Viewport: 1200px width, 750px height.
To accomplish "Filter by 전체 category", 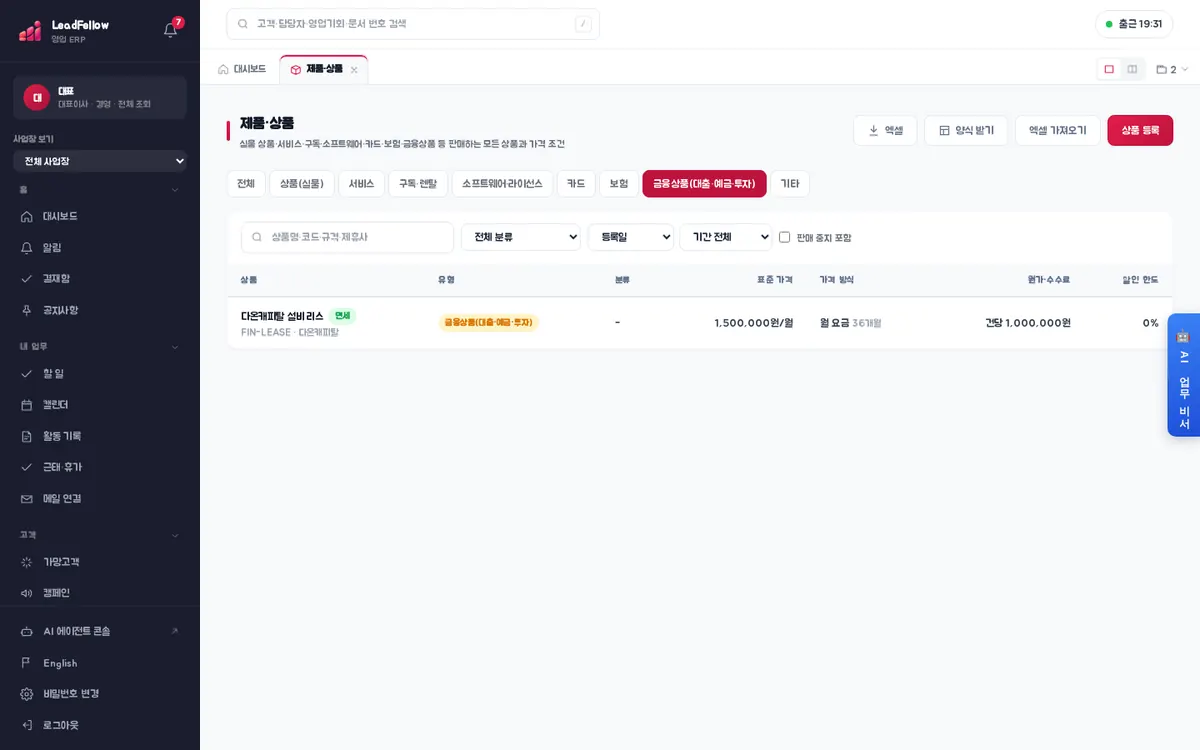I will coord(246,184).
